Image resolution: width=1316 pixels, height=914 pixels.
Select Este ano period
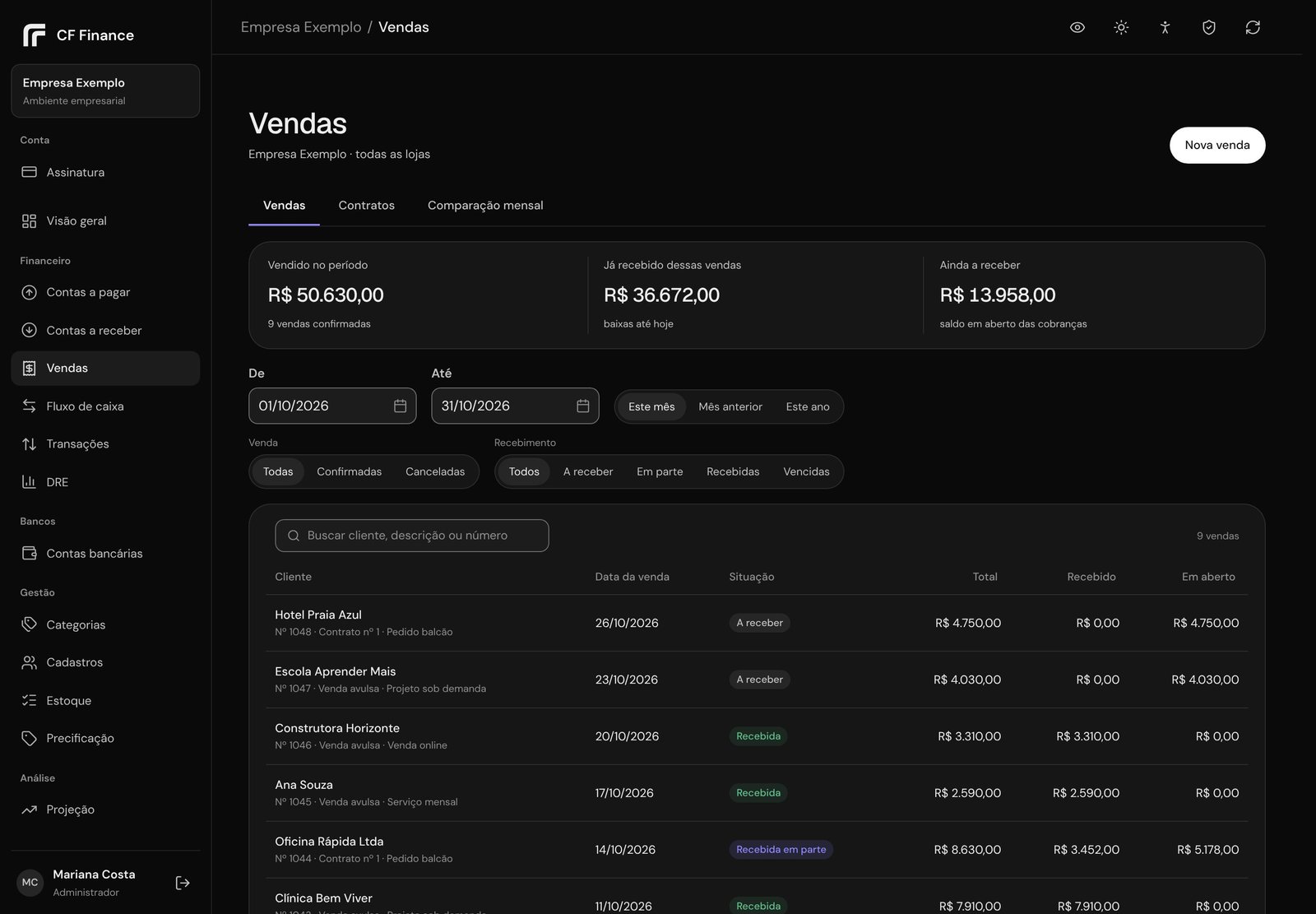808,406
